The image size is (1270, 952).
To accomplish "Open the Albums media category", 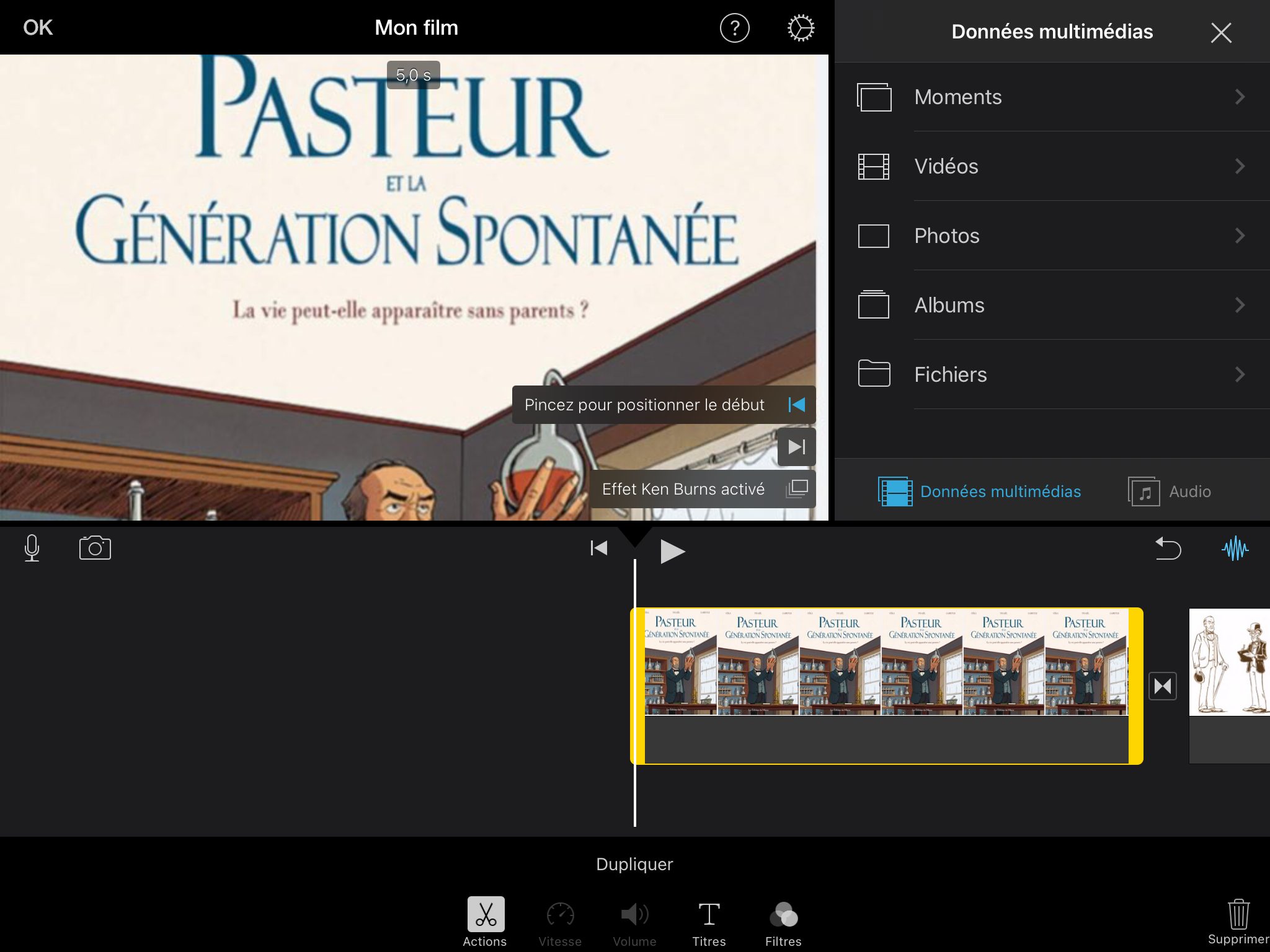I will pyautogui.click(x=1052, y=305).
